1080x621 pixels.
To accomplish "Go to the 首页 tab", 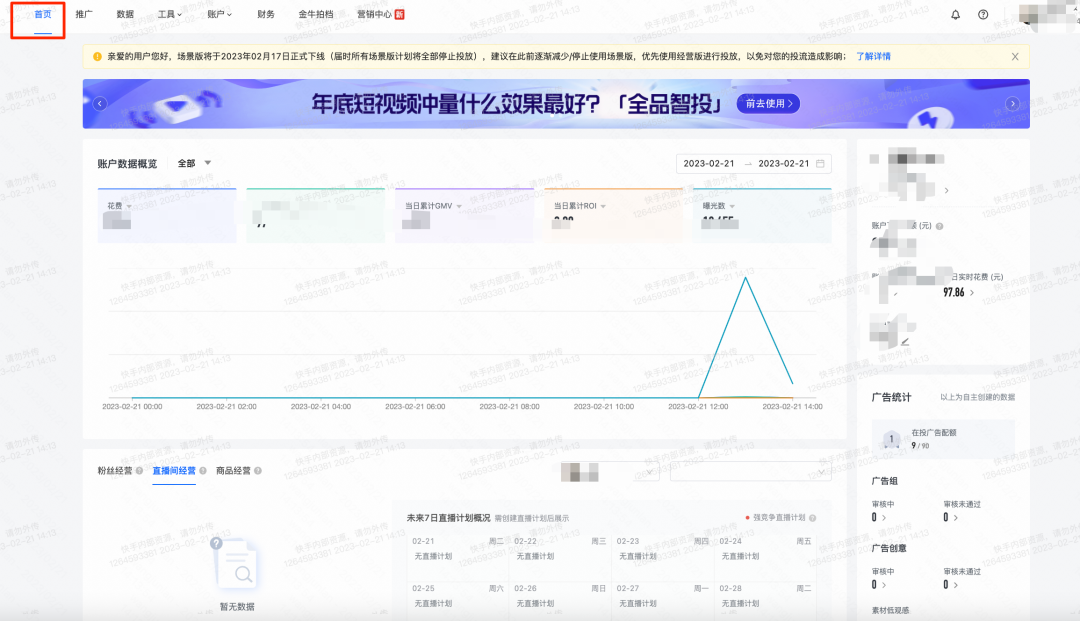I will [x=43, y=14].
